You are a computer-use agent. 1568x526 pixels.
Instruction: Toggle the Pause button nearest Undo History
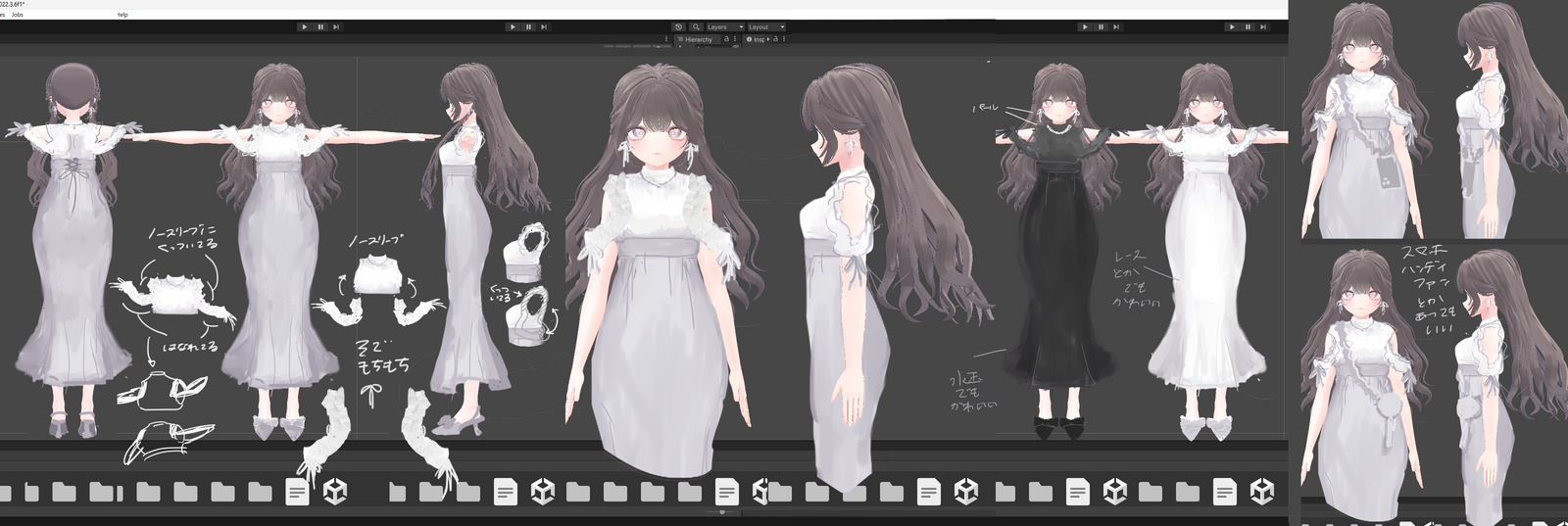pyautogui.click(x=528, y=27)
